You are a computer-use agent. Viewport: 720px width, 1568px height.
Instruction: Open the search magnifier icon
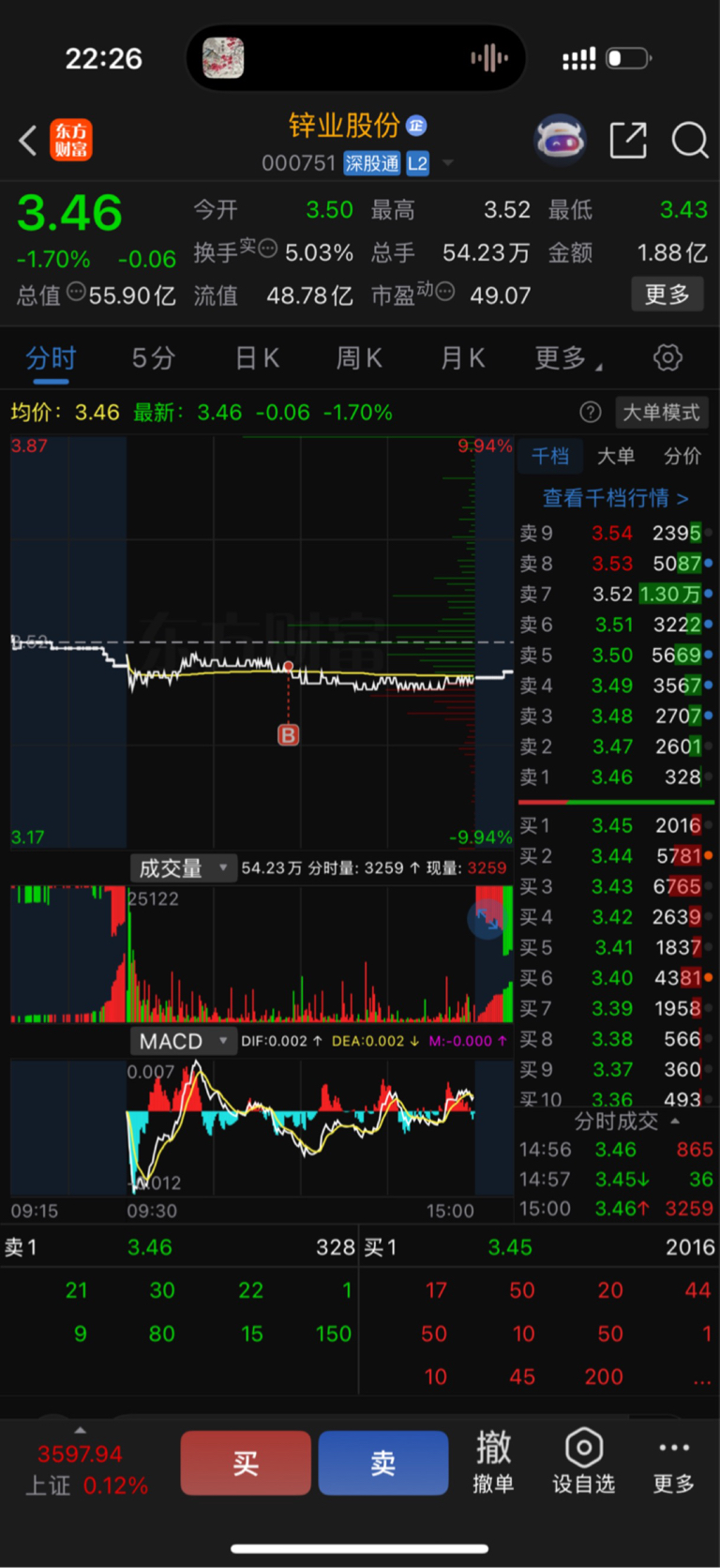tap(689, 141)
